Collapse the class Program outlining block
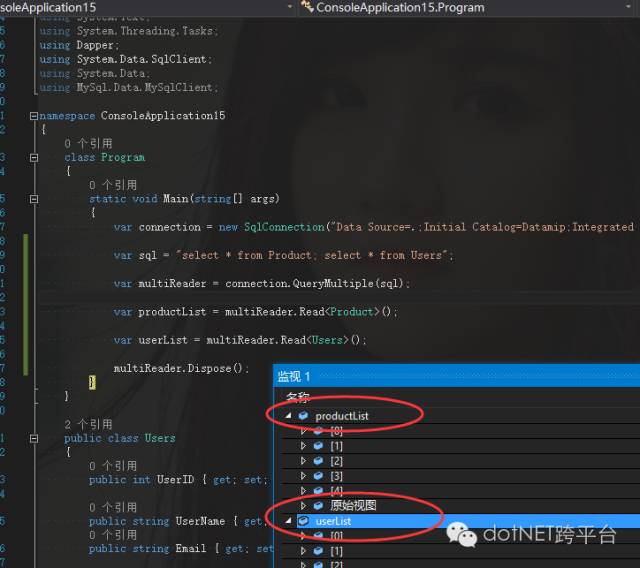 (34, 158)
